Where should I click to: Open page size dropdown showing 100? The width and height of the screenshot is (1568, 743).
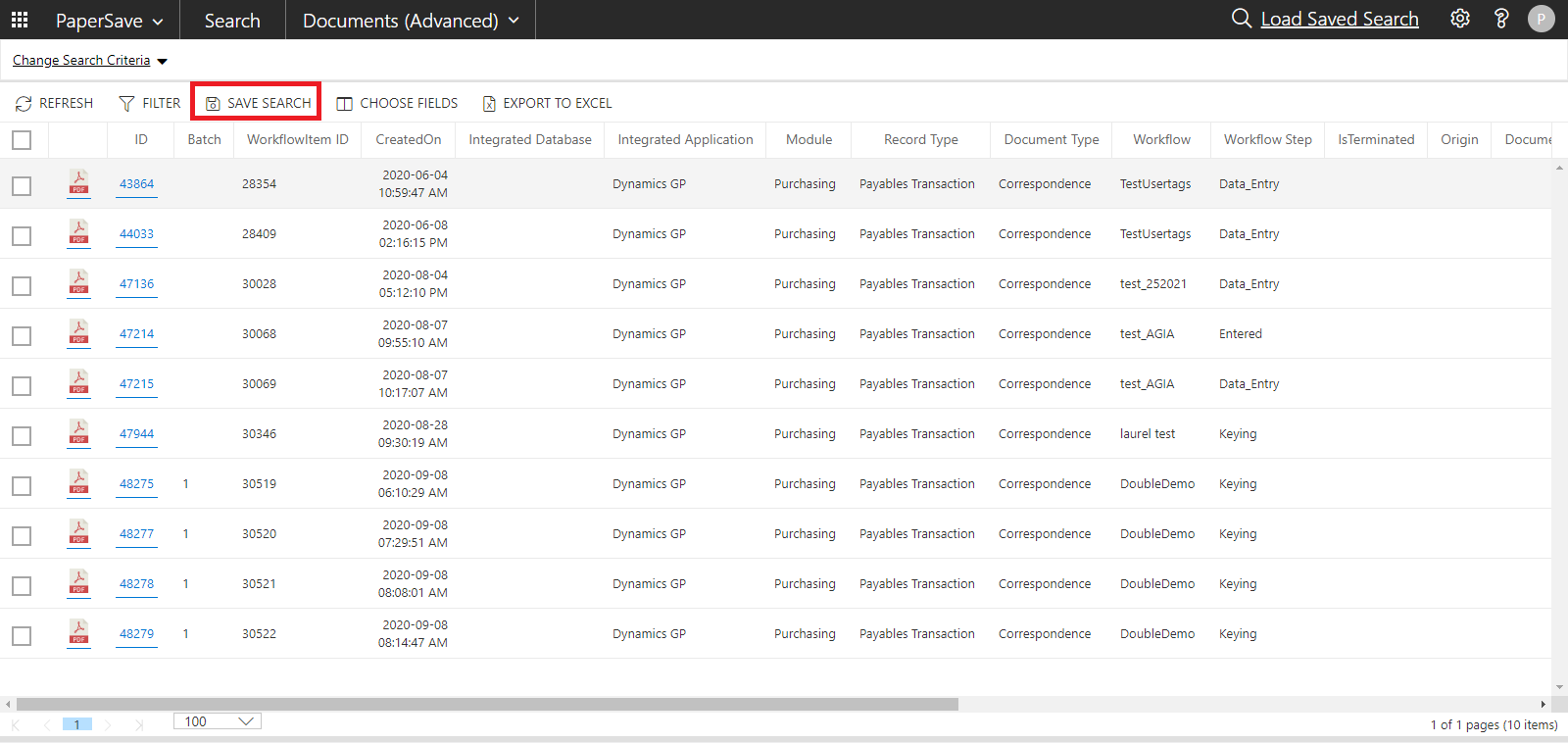(x=218, y=721)
